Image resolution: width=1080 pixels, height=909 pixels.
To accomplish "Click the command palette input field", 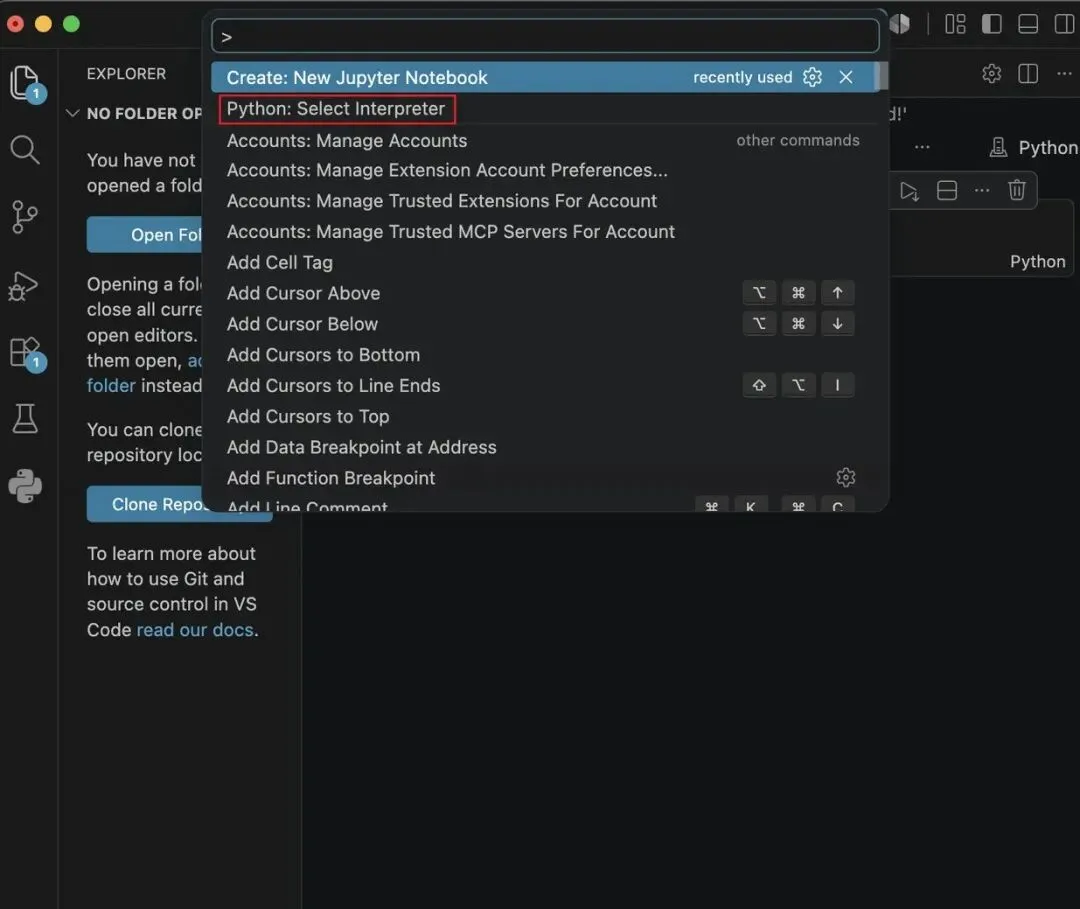I will (545, 36).
